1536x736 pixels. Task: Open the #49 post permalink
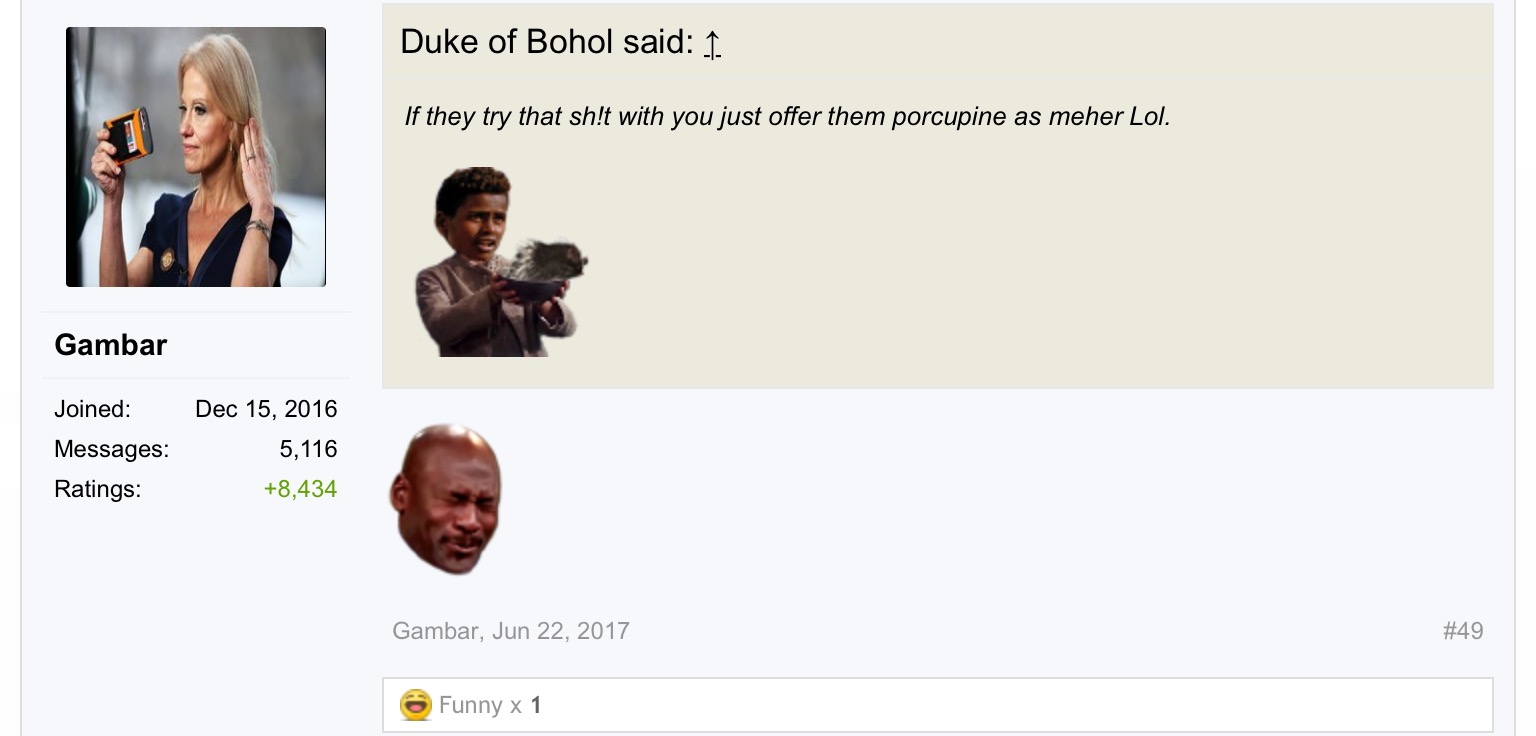1463,631
